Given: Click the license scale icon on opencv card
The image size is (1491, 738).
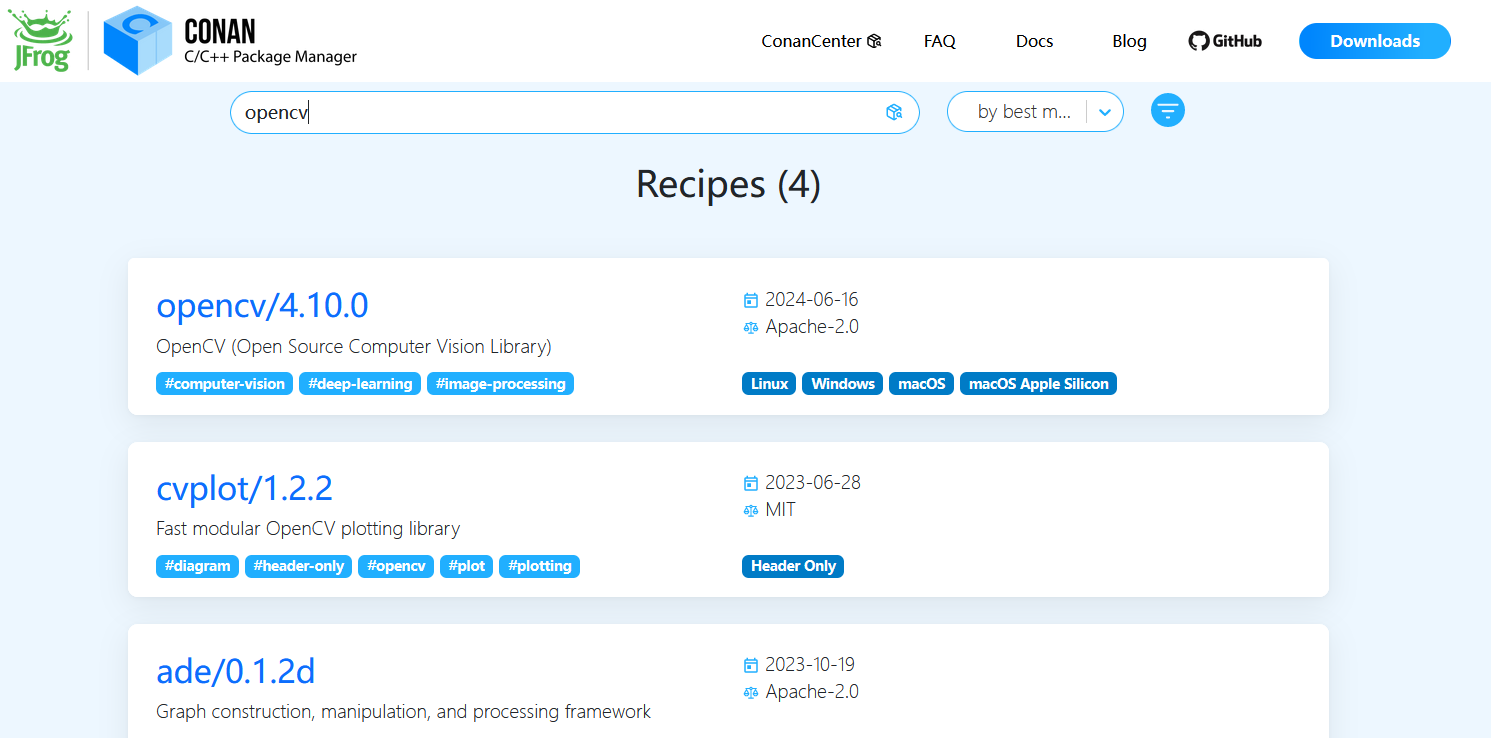Looking at the screenshot, I should [x=751, y=327].
